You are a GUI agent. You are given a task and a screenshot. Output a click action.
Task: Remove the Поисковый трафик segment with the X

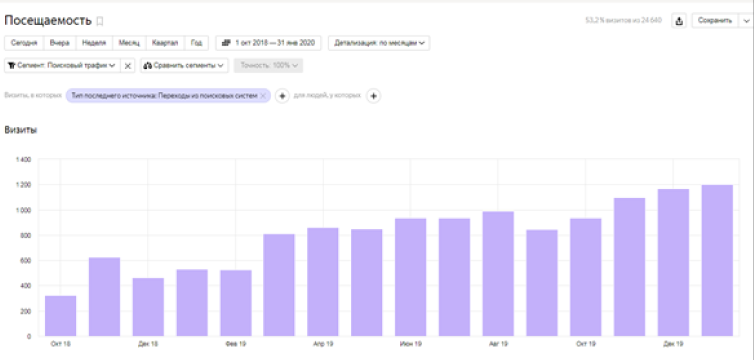[x=127, y=66]
